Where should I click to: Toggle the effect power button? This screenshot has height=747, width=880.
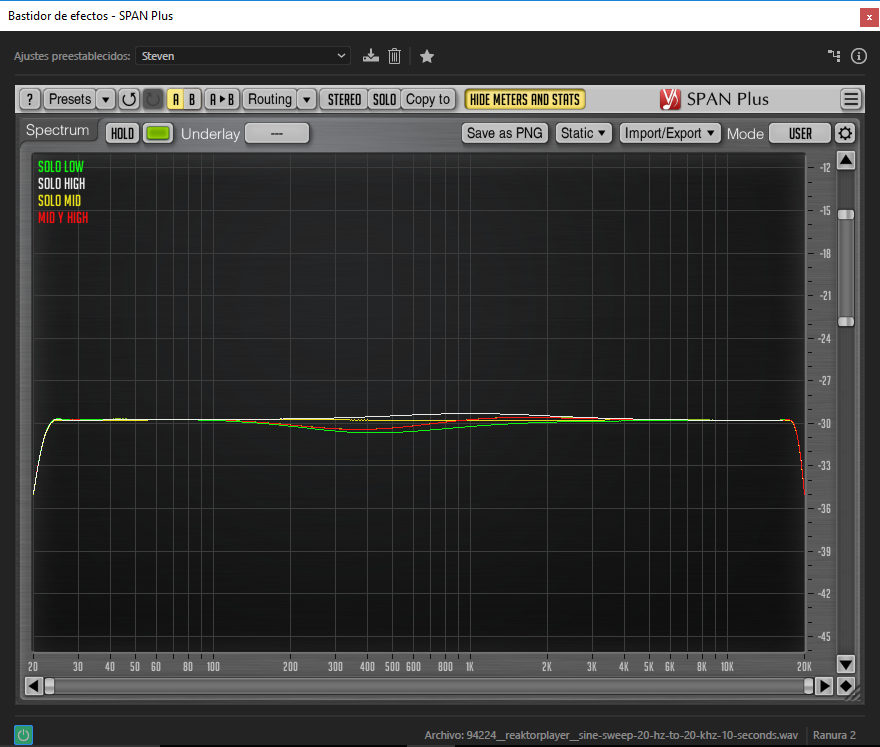click(x=23, y=735)
